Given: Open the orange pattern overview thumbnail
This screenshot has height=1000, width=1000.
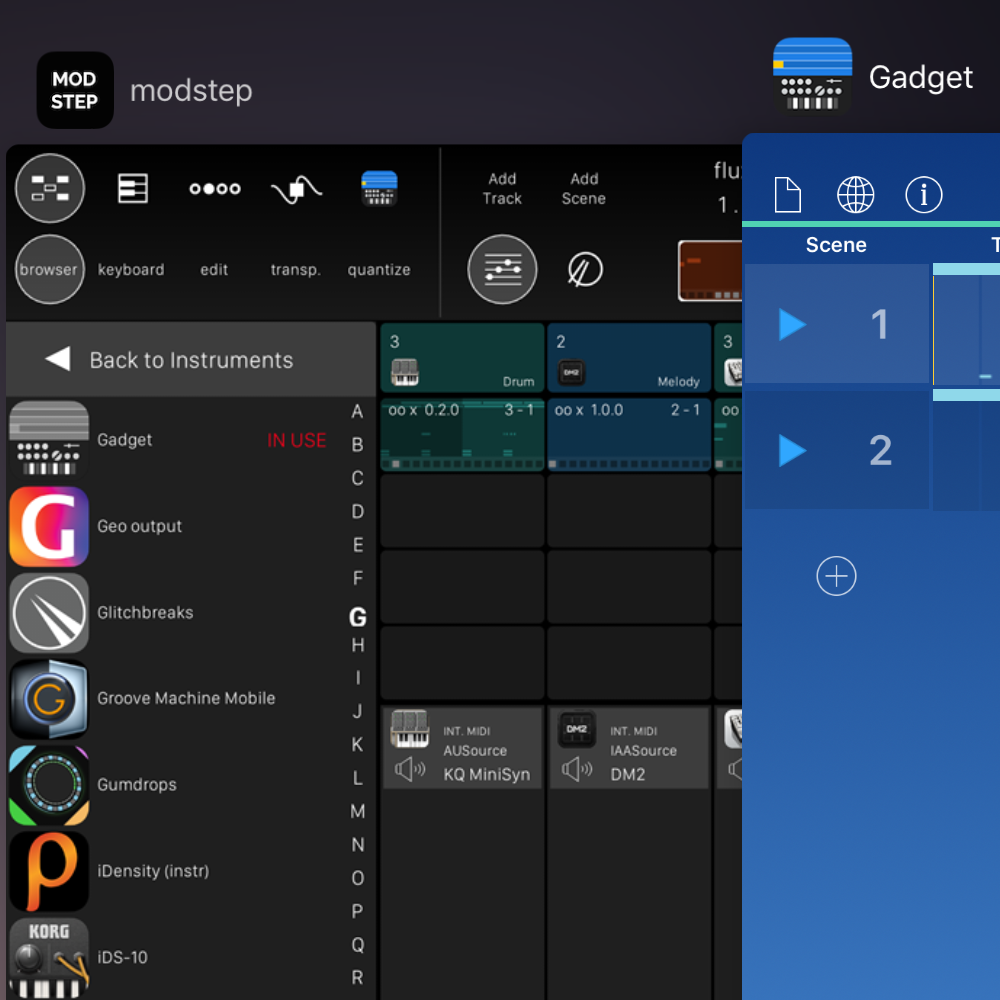Looking at the screenshot, I should 710,270.
